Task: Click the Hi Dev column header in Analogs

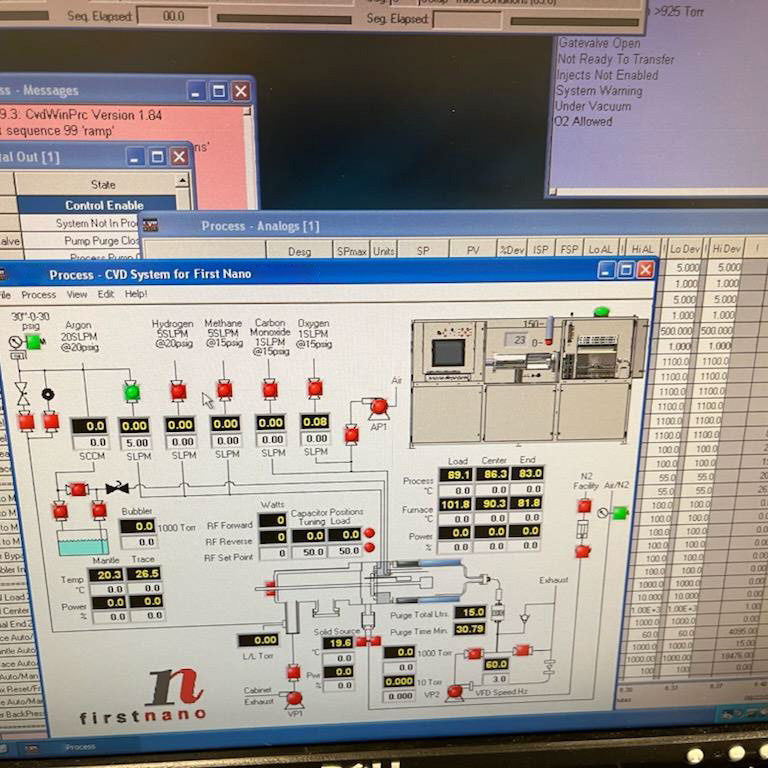Action: pyautogui.click(x=726, y=249)
